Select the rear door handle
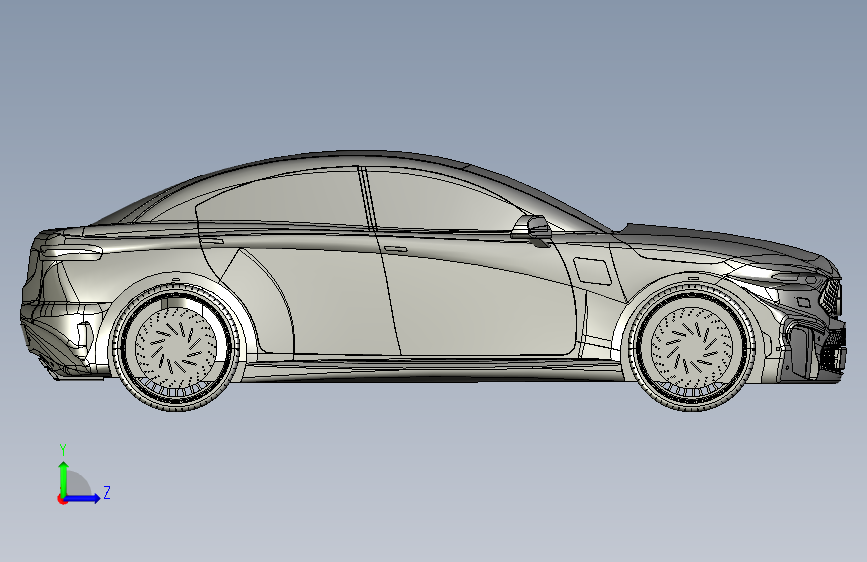 (x=212, y=241)
